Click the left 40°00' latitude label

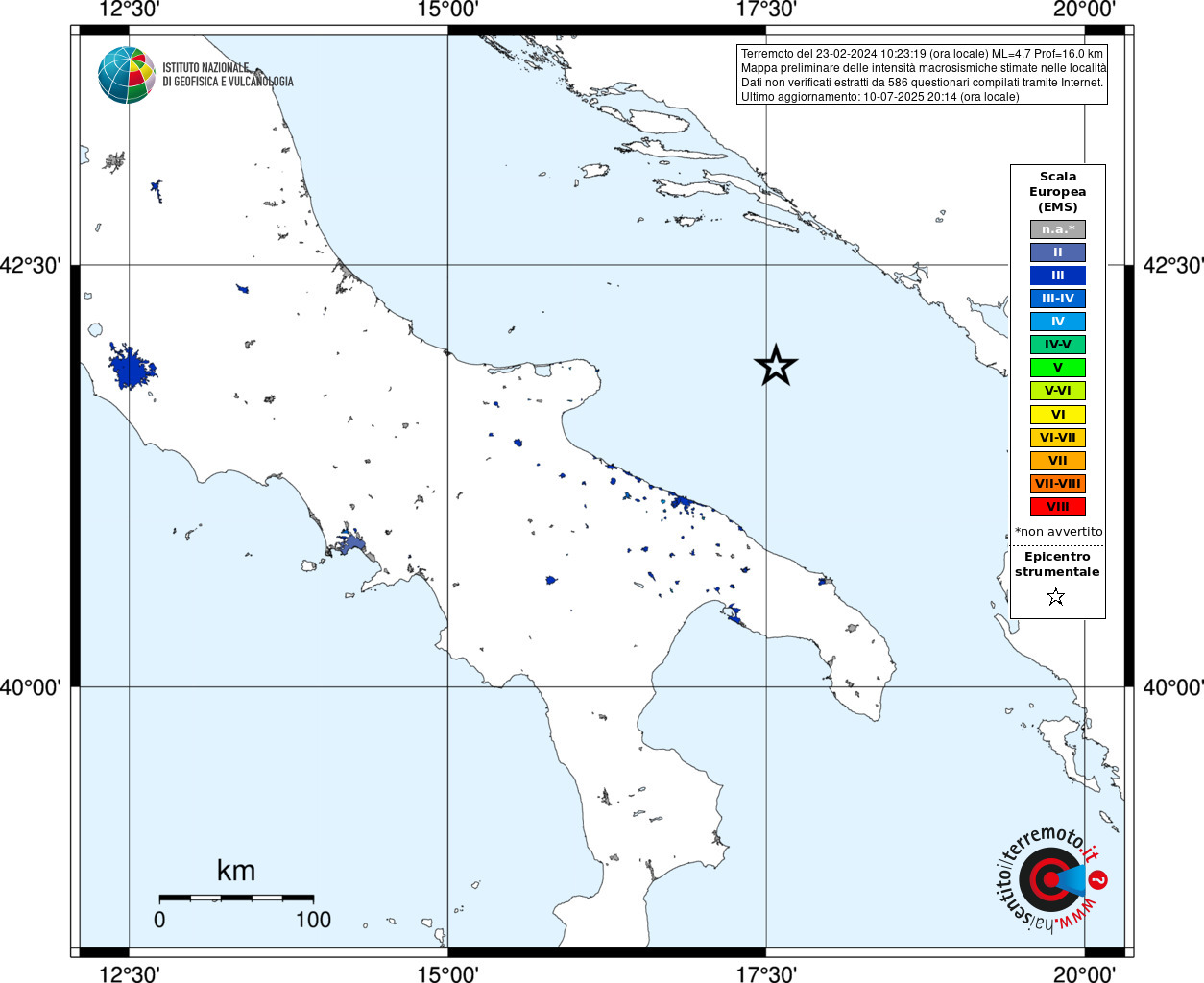click(31, 687)
